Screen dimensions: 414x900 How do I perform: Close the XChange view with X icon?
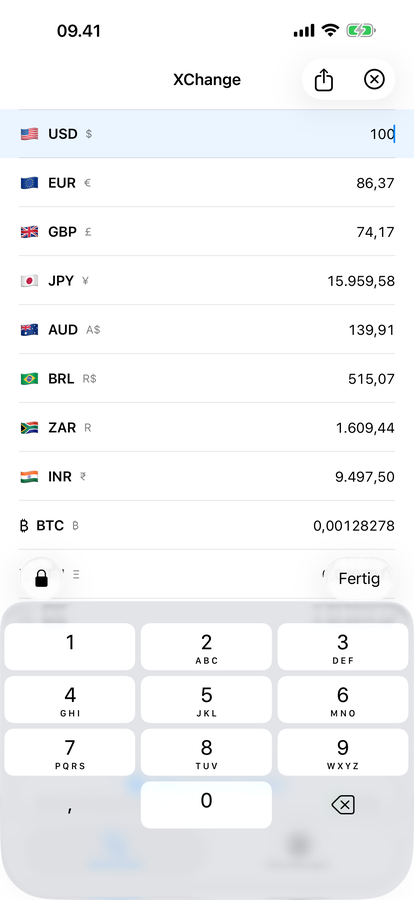point(374,79)
